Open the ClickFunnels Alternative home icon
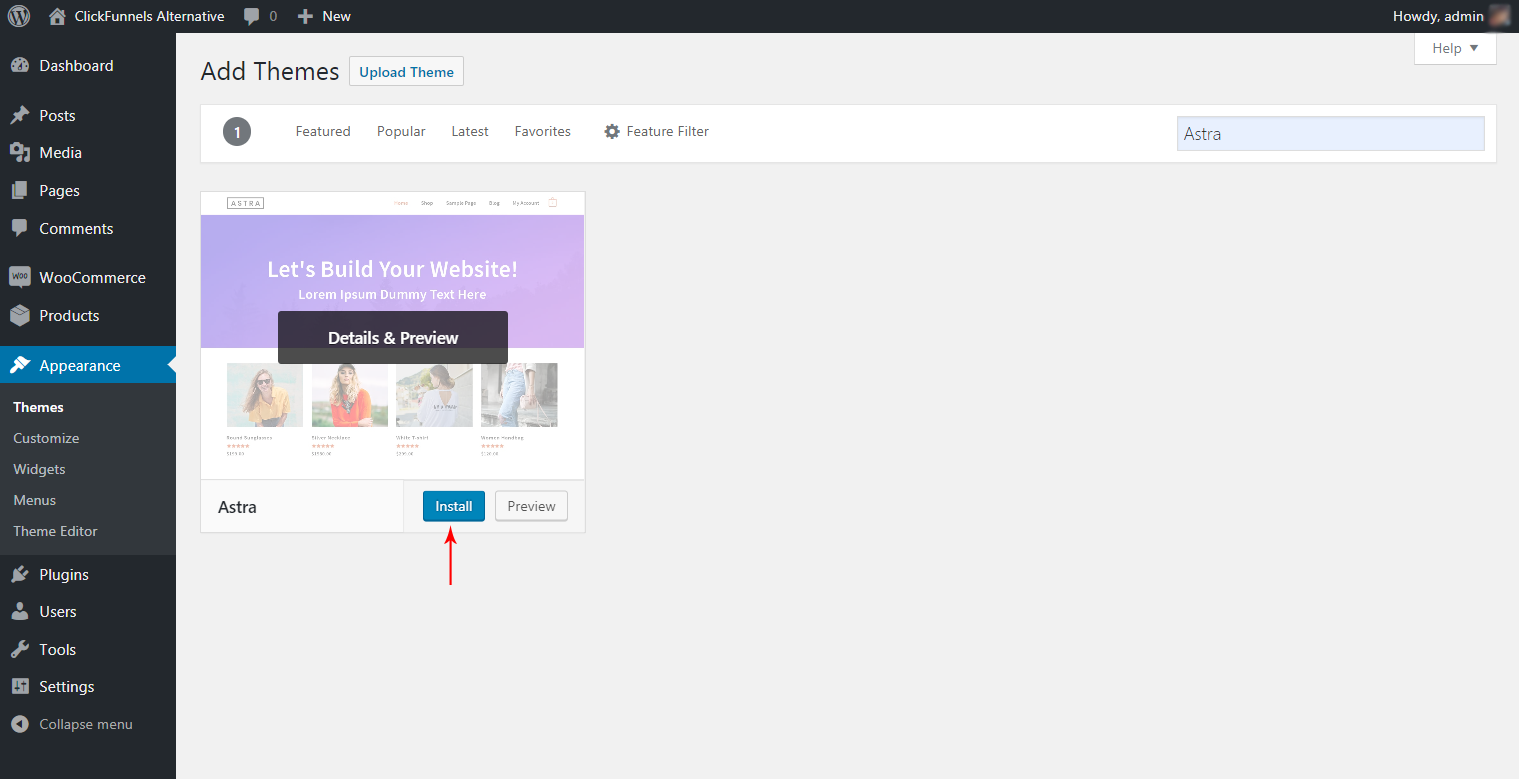 (57, 16)
